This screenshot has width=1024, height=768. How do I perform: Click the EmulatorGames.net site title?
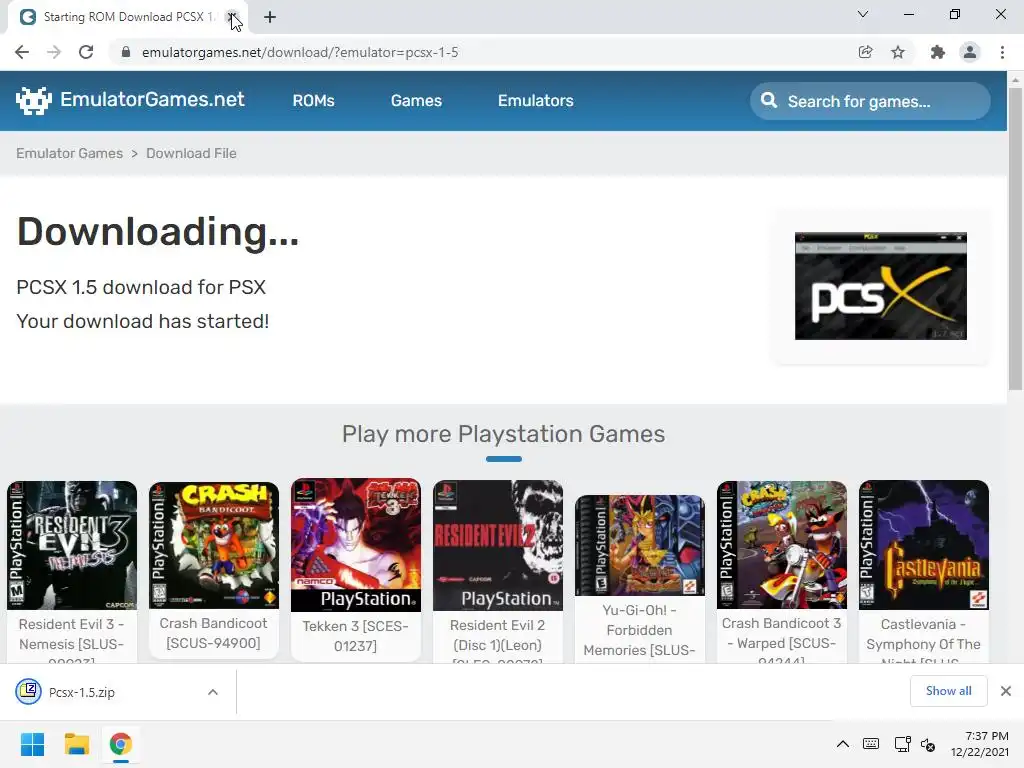152,99
